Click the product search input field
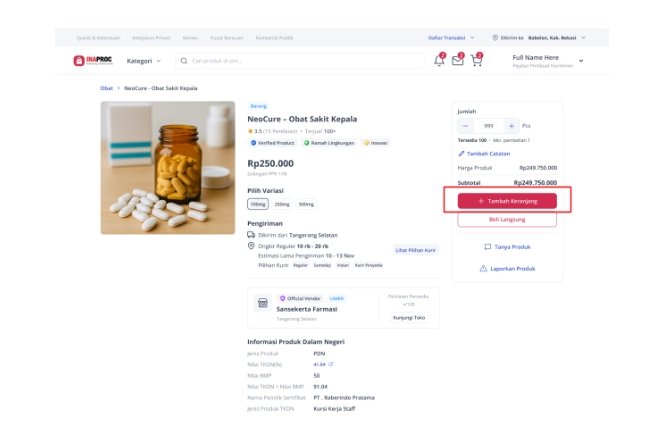 click(300, 61)
